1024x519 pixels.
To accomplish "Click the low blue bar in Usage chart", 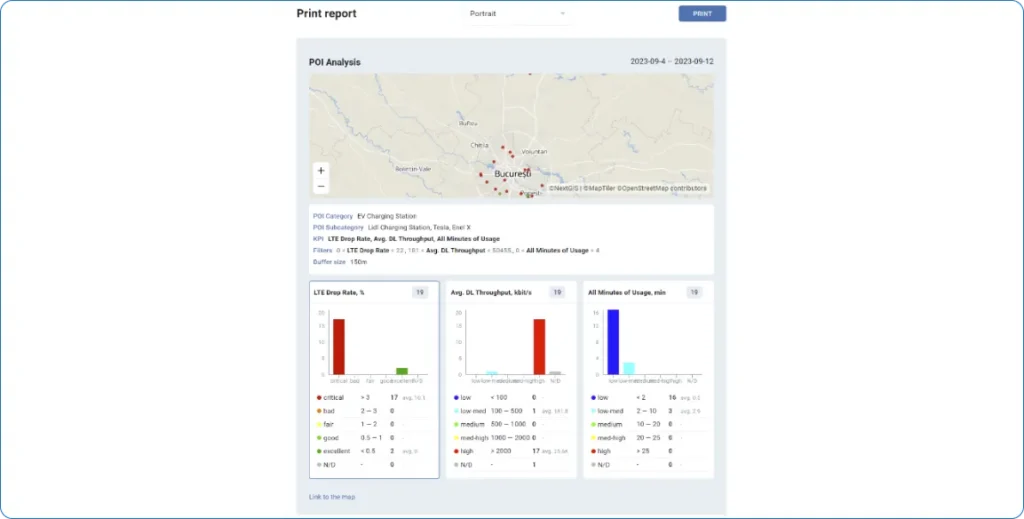I will coord(613,342).
